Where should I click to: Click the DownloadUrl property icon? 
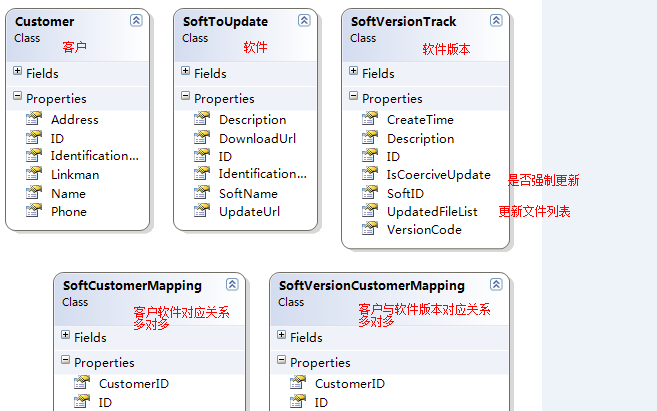tap(202, 137)
